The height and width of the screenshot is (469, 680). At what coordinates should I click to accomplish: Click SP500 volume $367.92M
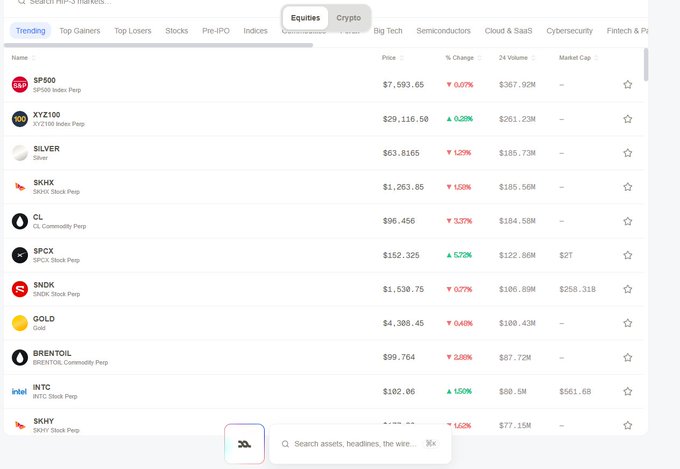517,85
